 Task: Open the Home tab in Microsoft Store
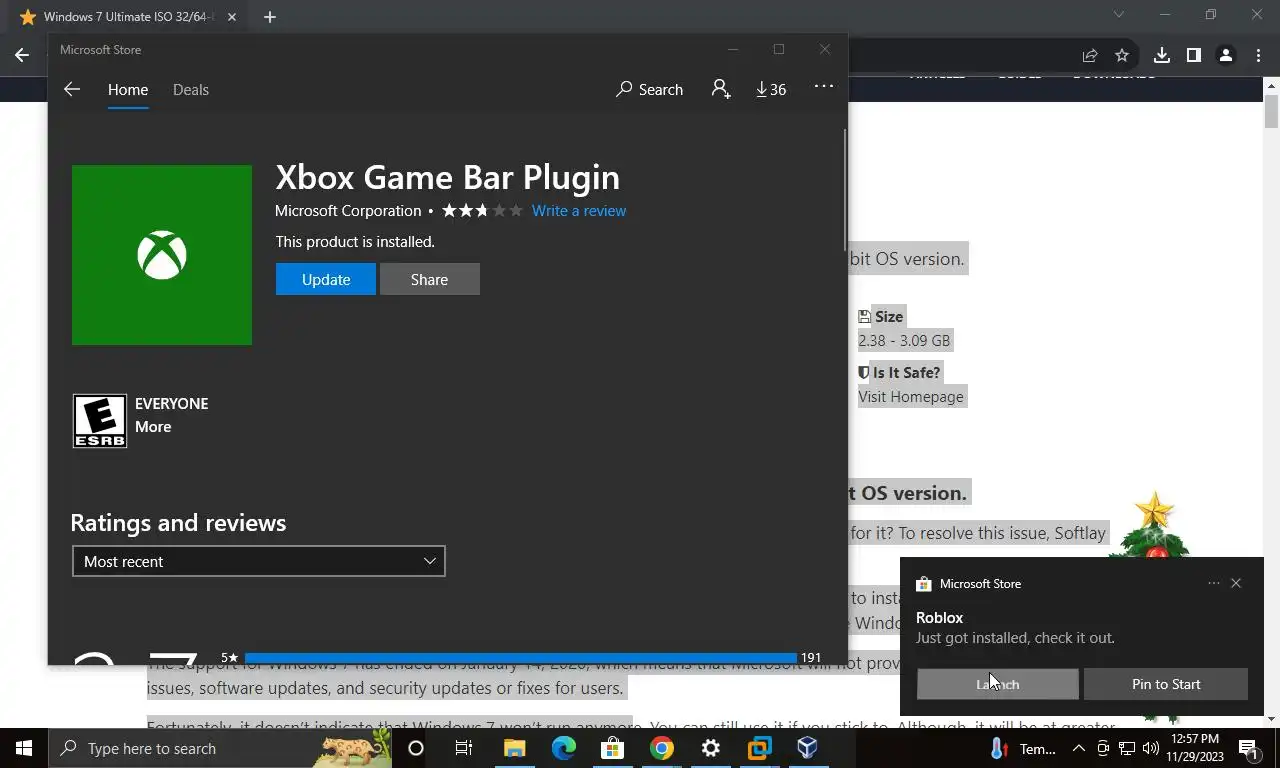coord(128,90)
